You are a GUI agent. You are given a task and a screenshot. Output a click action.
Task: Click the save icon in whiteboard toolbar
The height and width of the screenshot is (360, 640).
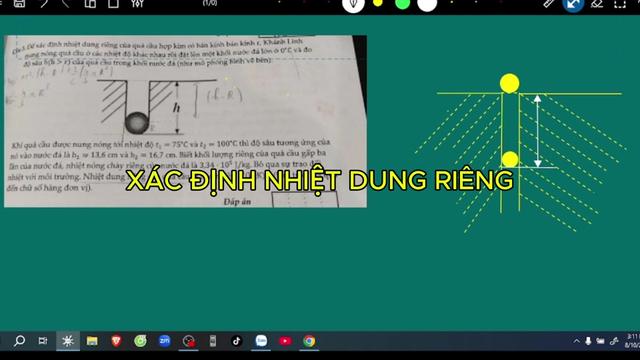[19, 4]
